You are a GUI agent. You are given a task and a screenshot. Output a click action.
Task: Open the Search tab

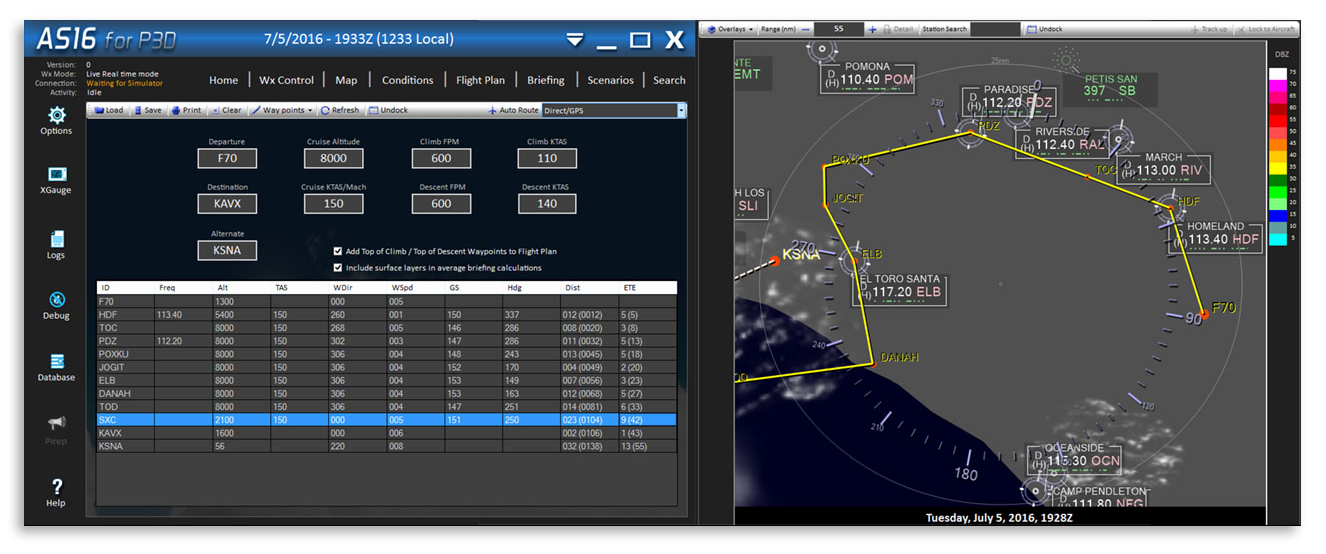point(669,80)
